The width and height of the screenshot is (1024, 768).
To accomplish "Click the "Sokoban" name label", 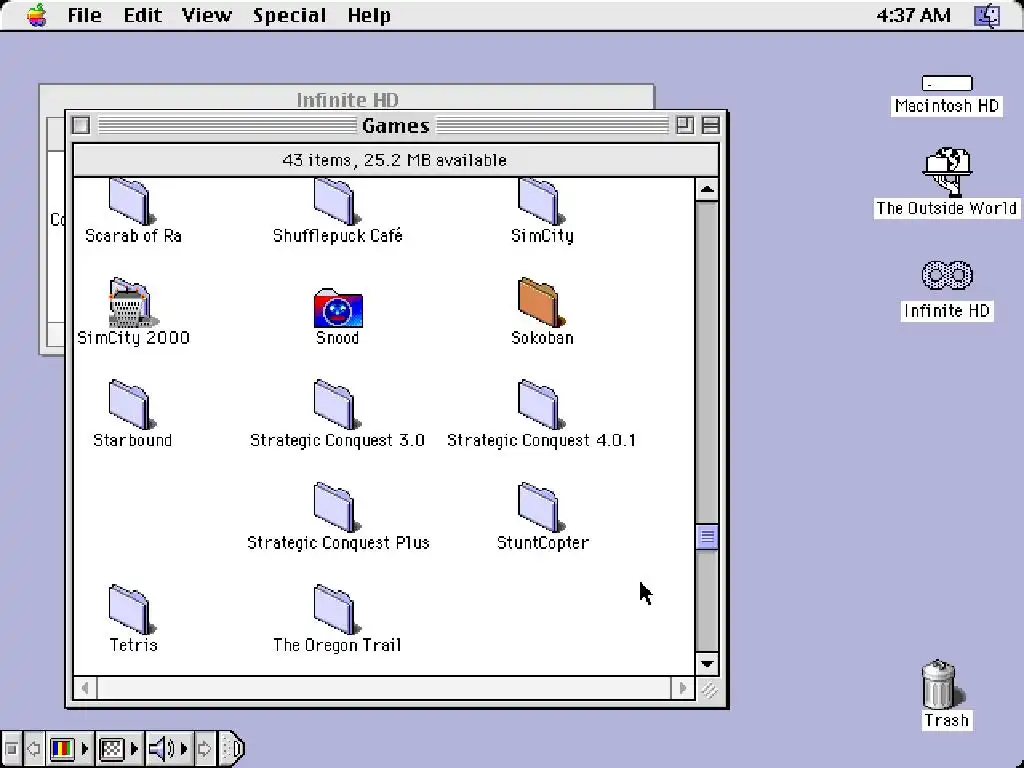I will coord(542,338).
